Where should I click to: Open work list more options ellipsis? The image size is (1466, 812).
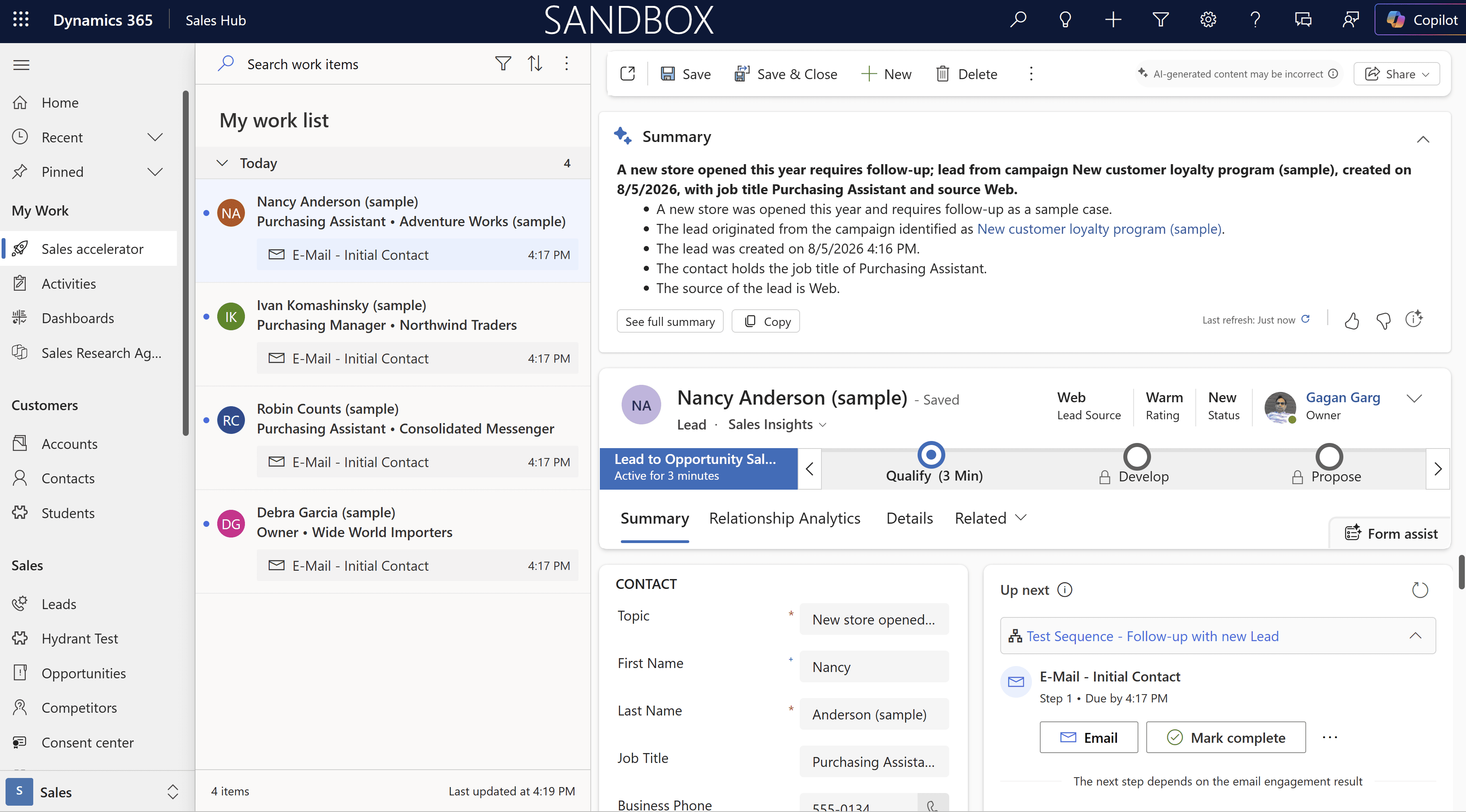(566, 64)
